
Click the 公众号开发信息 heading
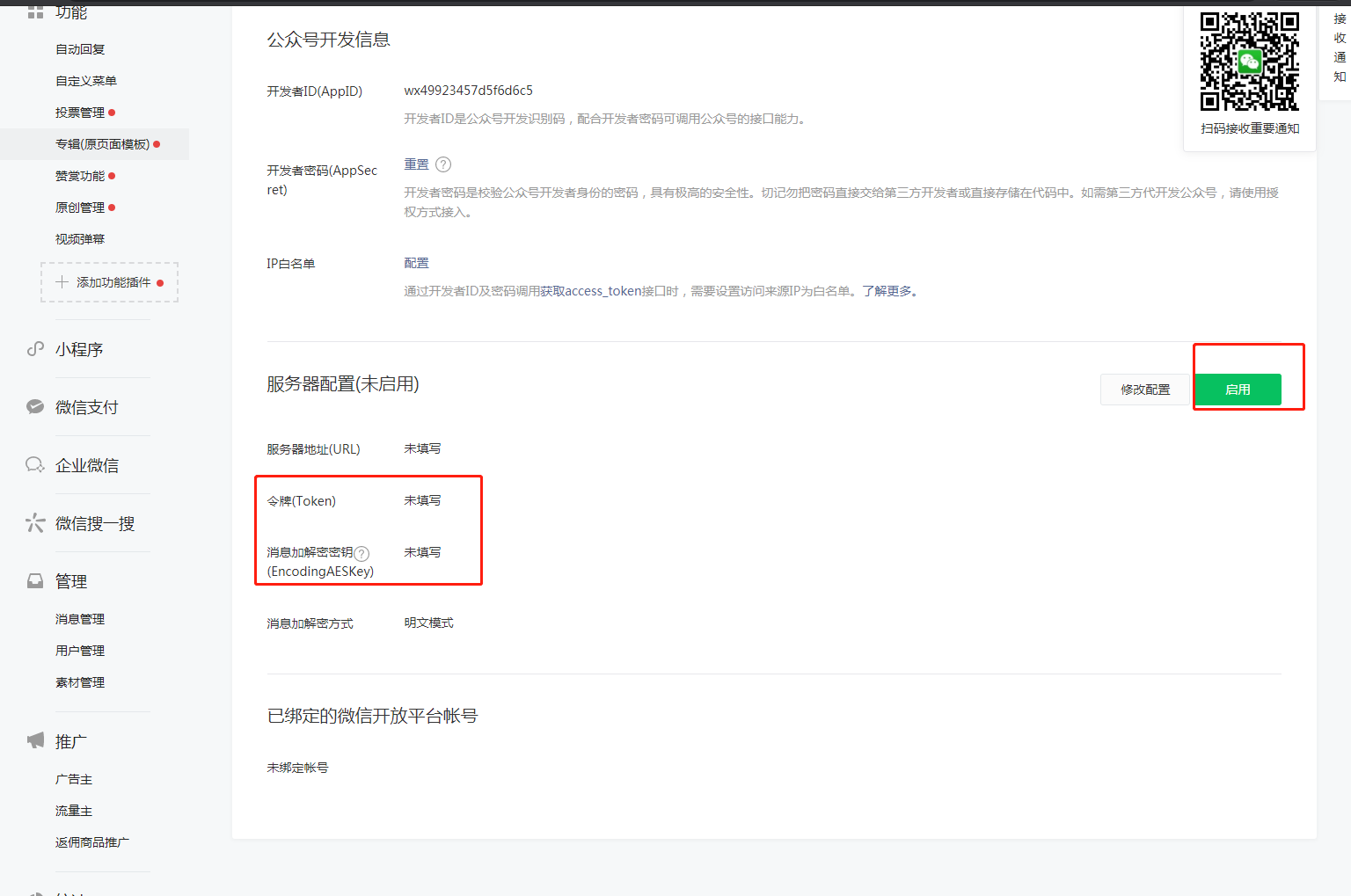(x=328, y=40)
